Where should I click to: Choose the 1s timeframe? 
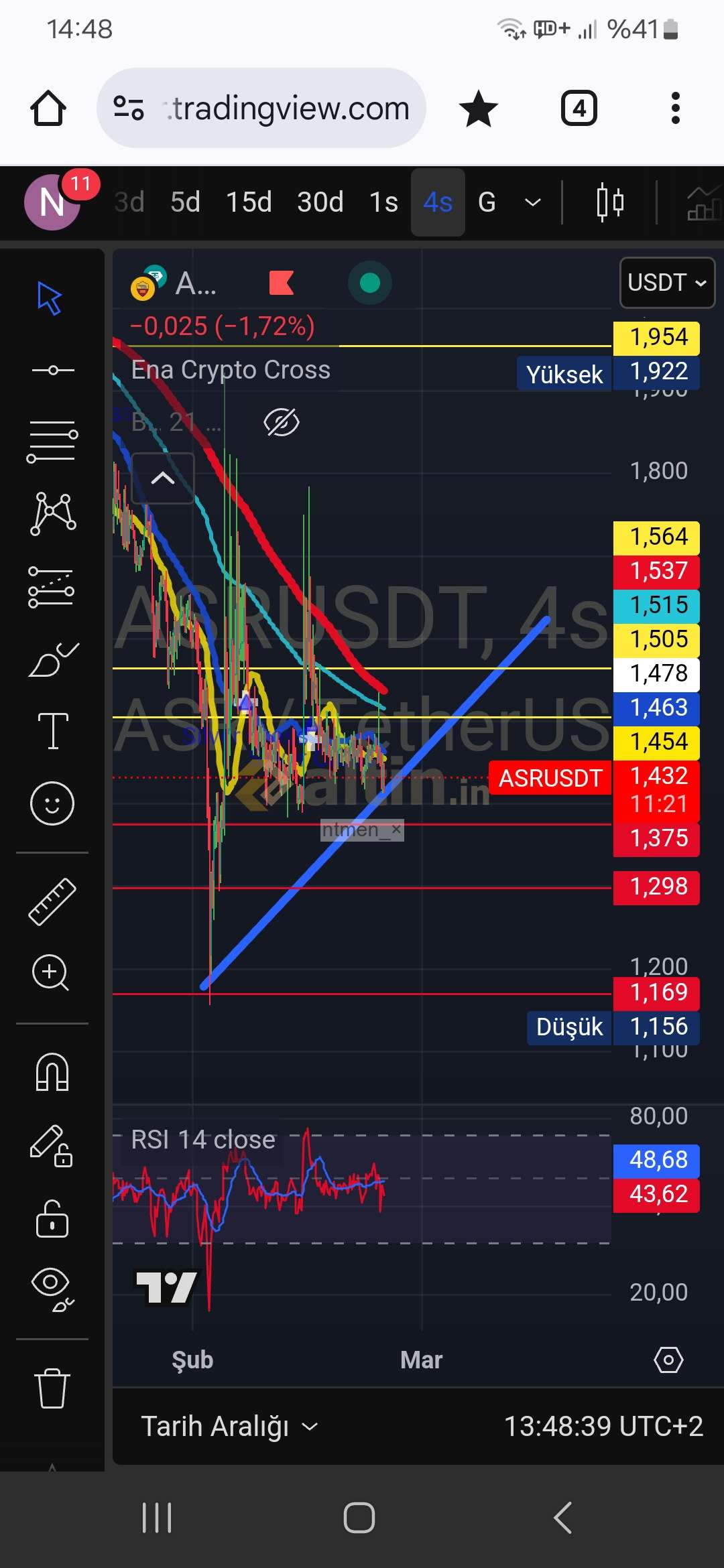coord(383,202)
